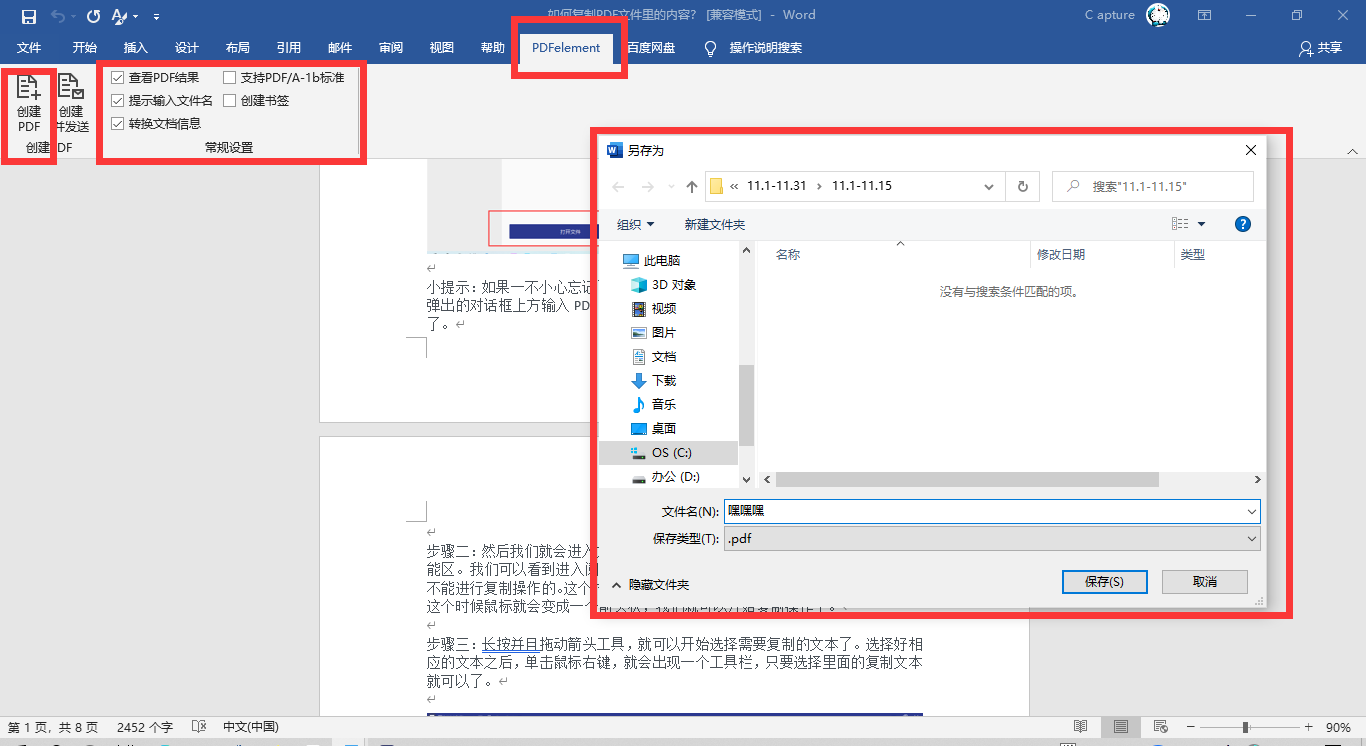Click the user account avatar in title bar
1366x746 pixels.
[x=1158, y=15]
